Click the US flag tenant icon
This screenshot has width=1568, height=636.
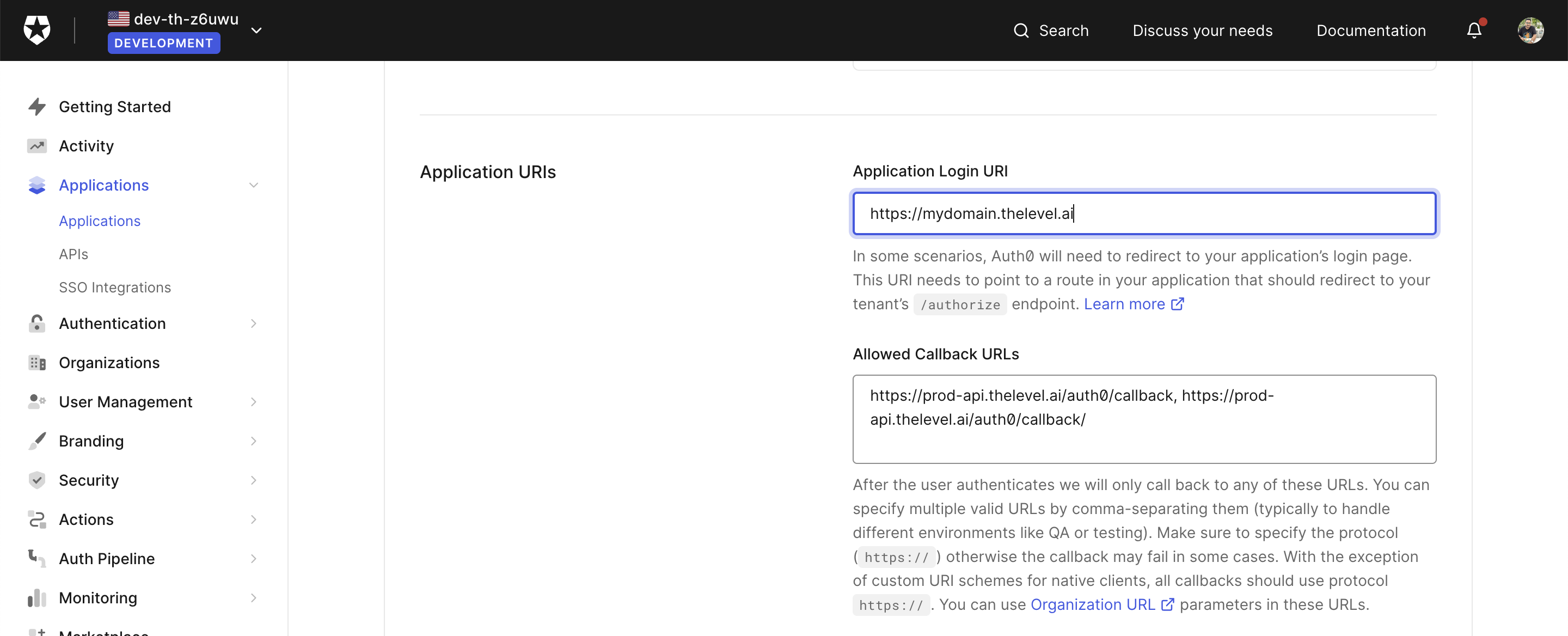(119, 19)
